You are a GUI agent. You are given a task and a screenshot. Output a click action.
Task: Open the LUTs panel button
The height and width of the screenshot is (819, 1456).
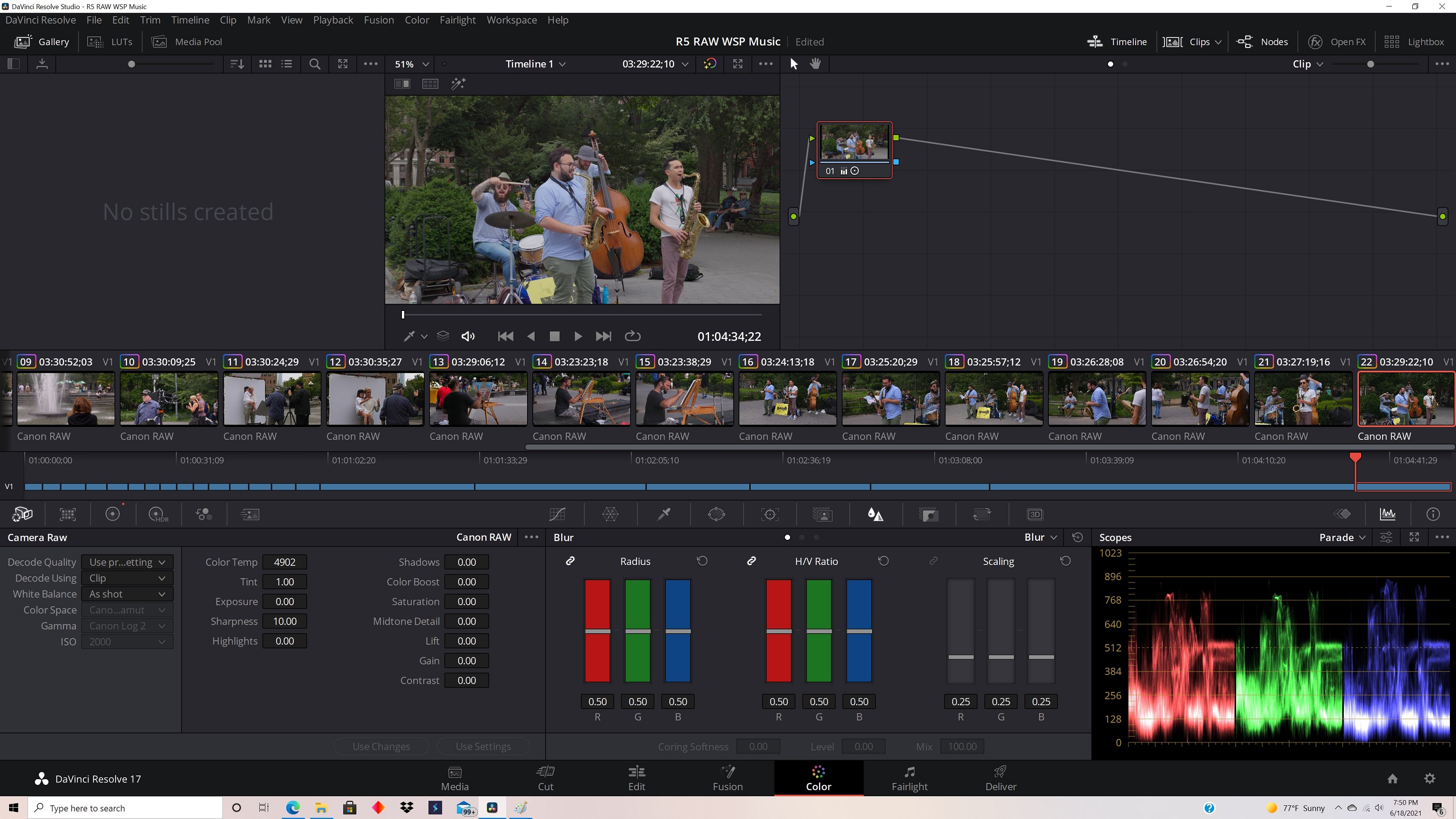click(x=109, y=42)
